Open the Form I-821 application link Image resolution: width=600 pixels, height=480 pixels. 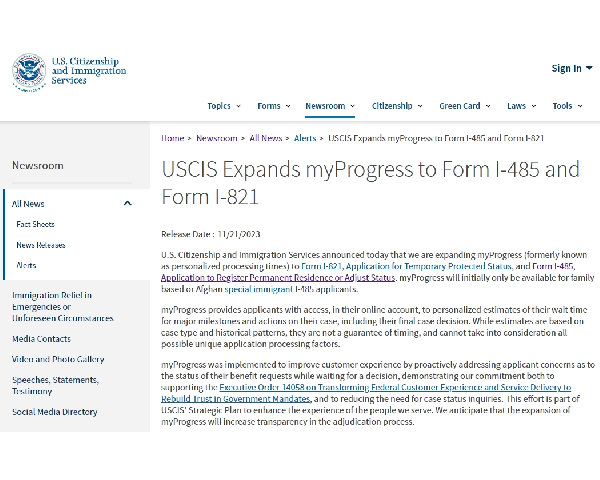coord(406,266)
